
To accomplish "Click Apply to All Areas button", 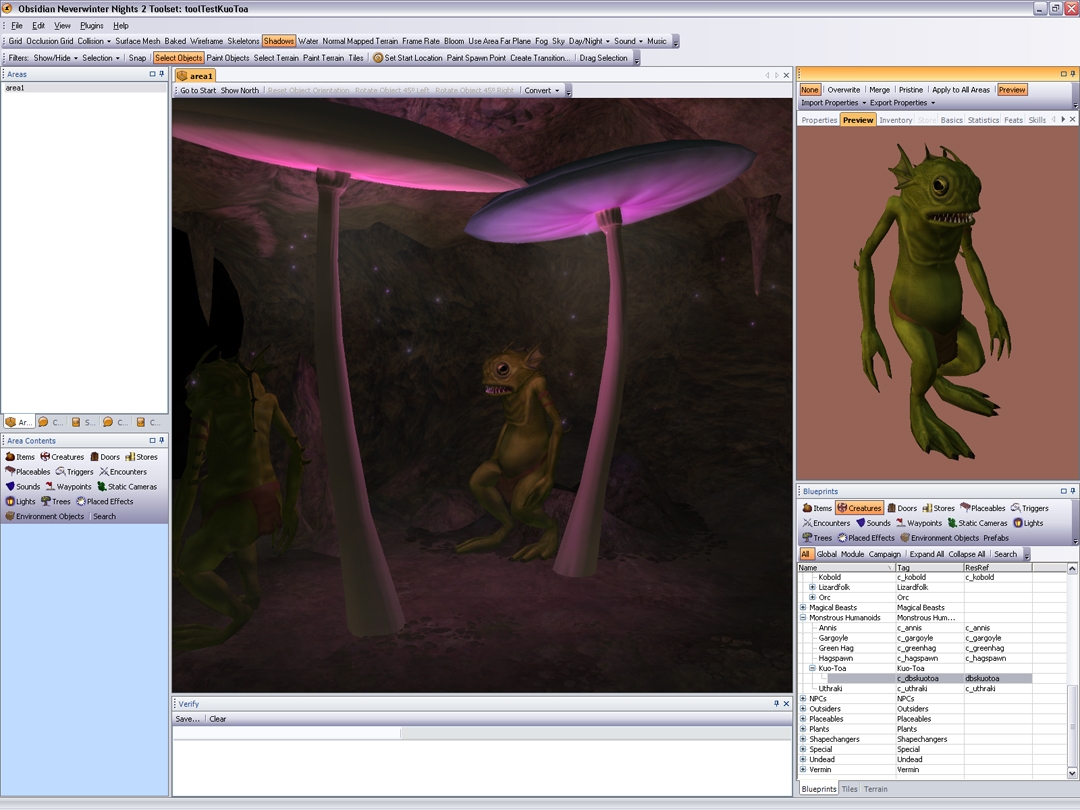I will 960,90.
